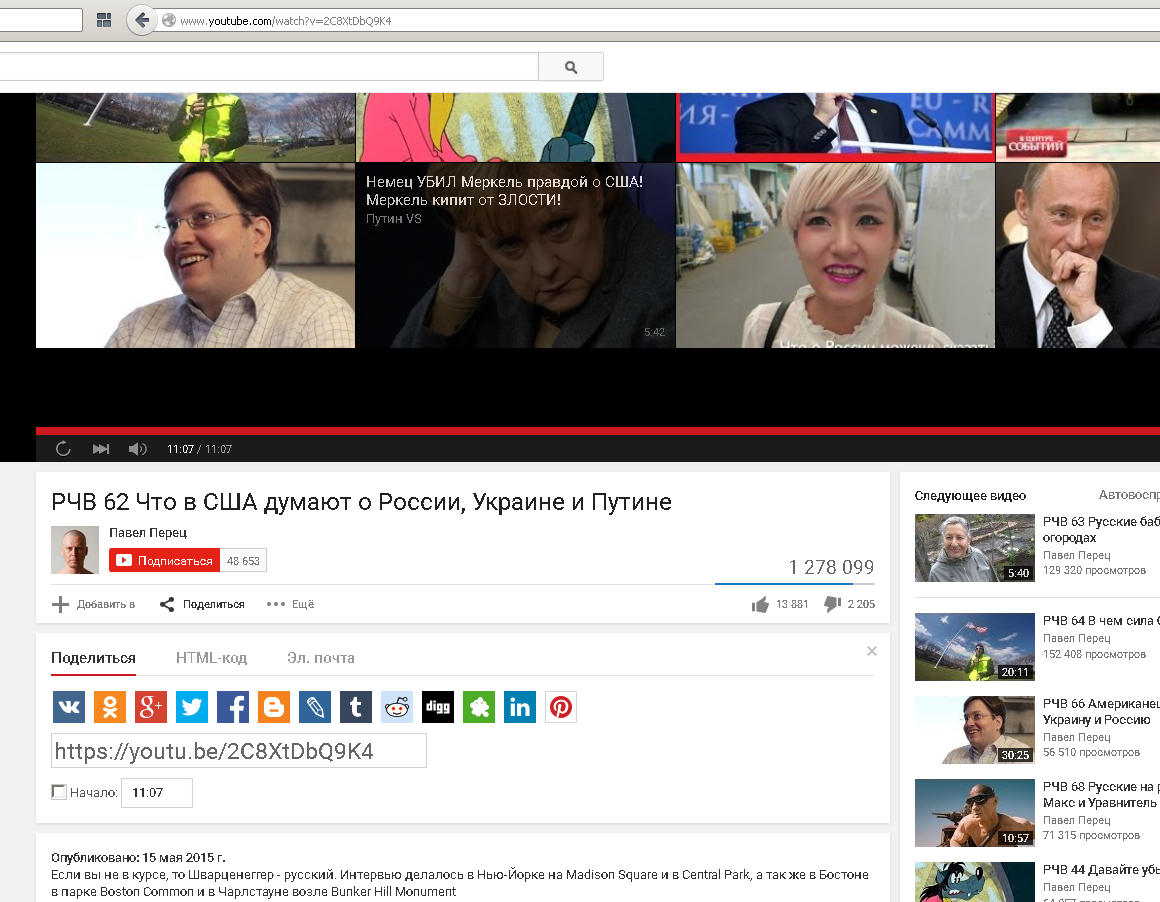Image resolution: width=1160 pixels, height=902 pixels.
Task: Like the video thumbs up
Action: [761, 605]
